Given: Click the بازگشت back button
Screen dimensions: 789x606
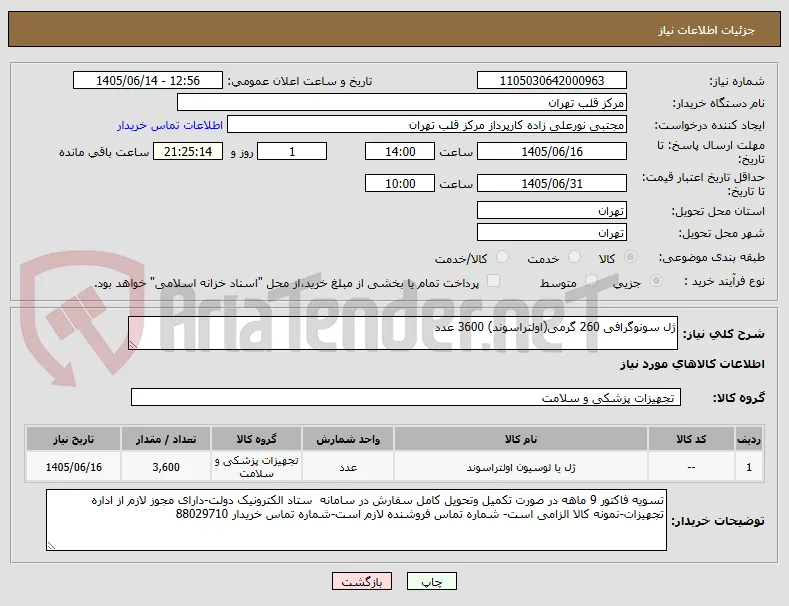Looking at the screenshot, I should (362, 581).
